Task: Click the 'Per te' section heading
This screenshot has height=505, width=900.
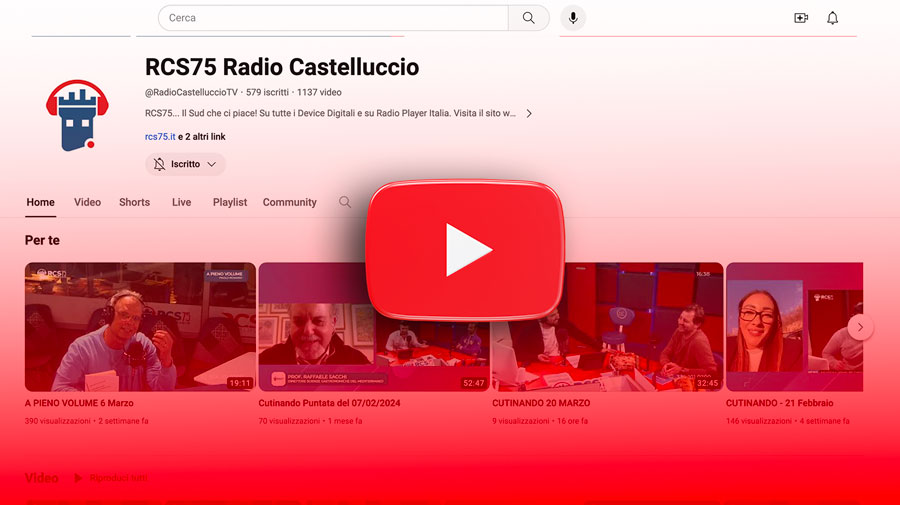Action: click(42, 240)
